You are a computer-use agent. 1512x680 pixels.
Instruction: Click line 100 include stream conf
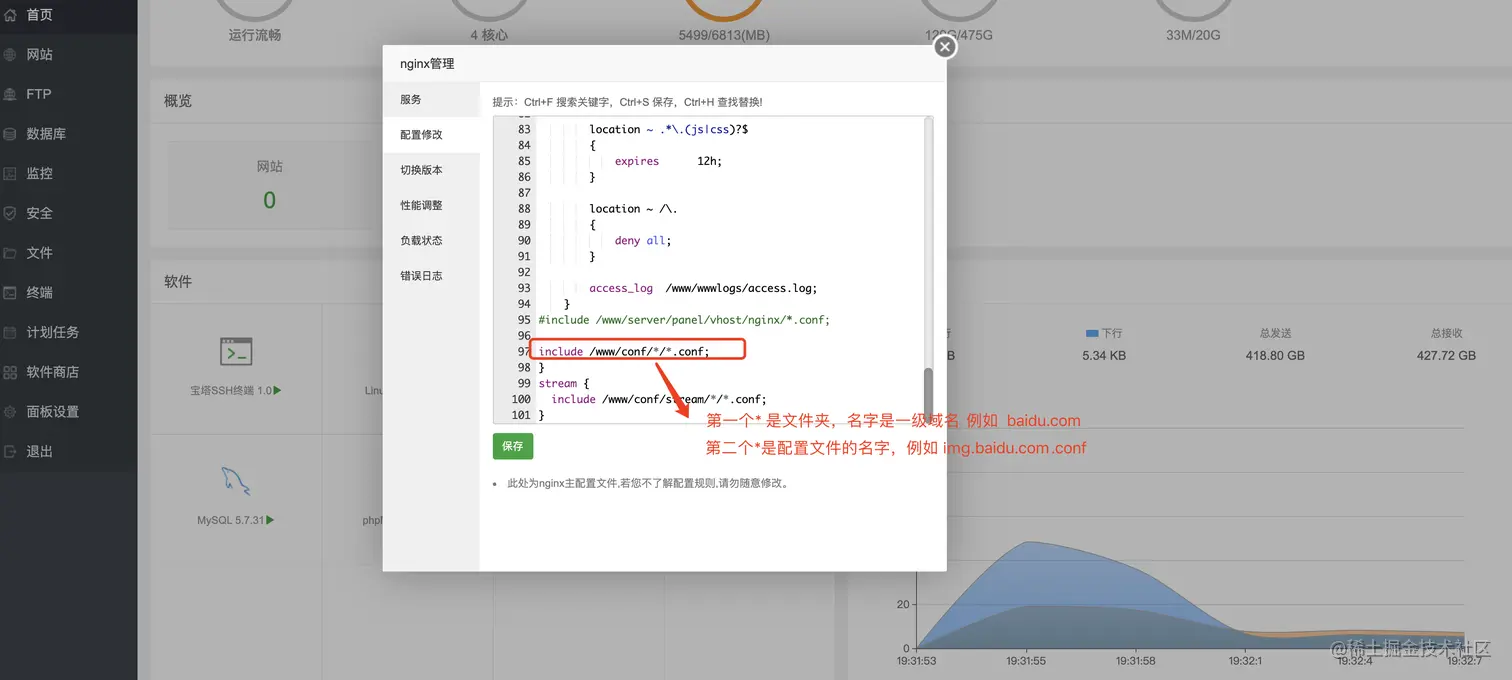coord(659,399)
